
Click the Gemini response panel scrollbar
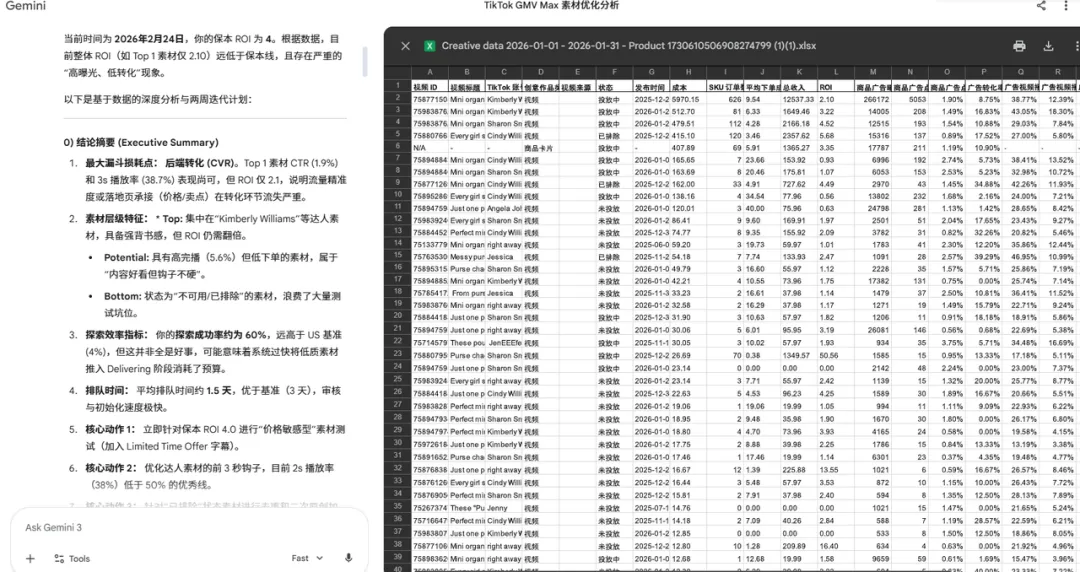click(365, 62)
